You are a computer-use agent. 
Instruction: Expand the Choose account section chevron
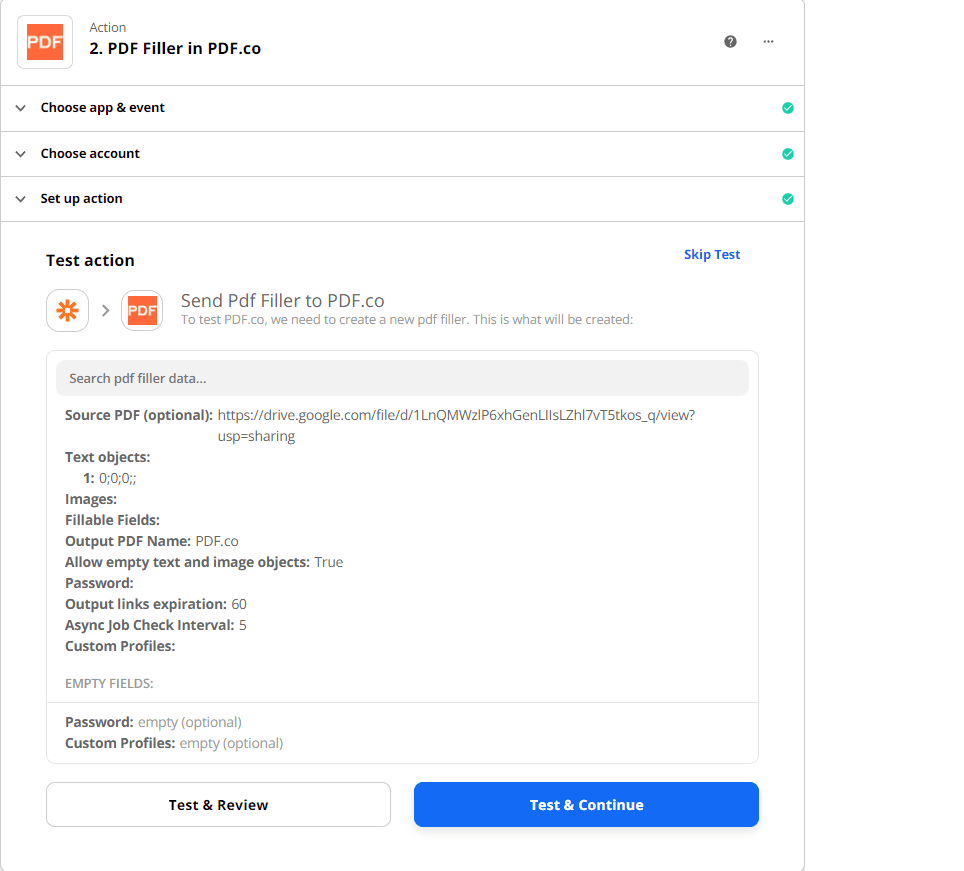coord(20,154)
